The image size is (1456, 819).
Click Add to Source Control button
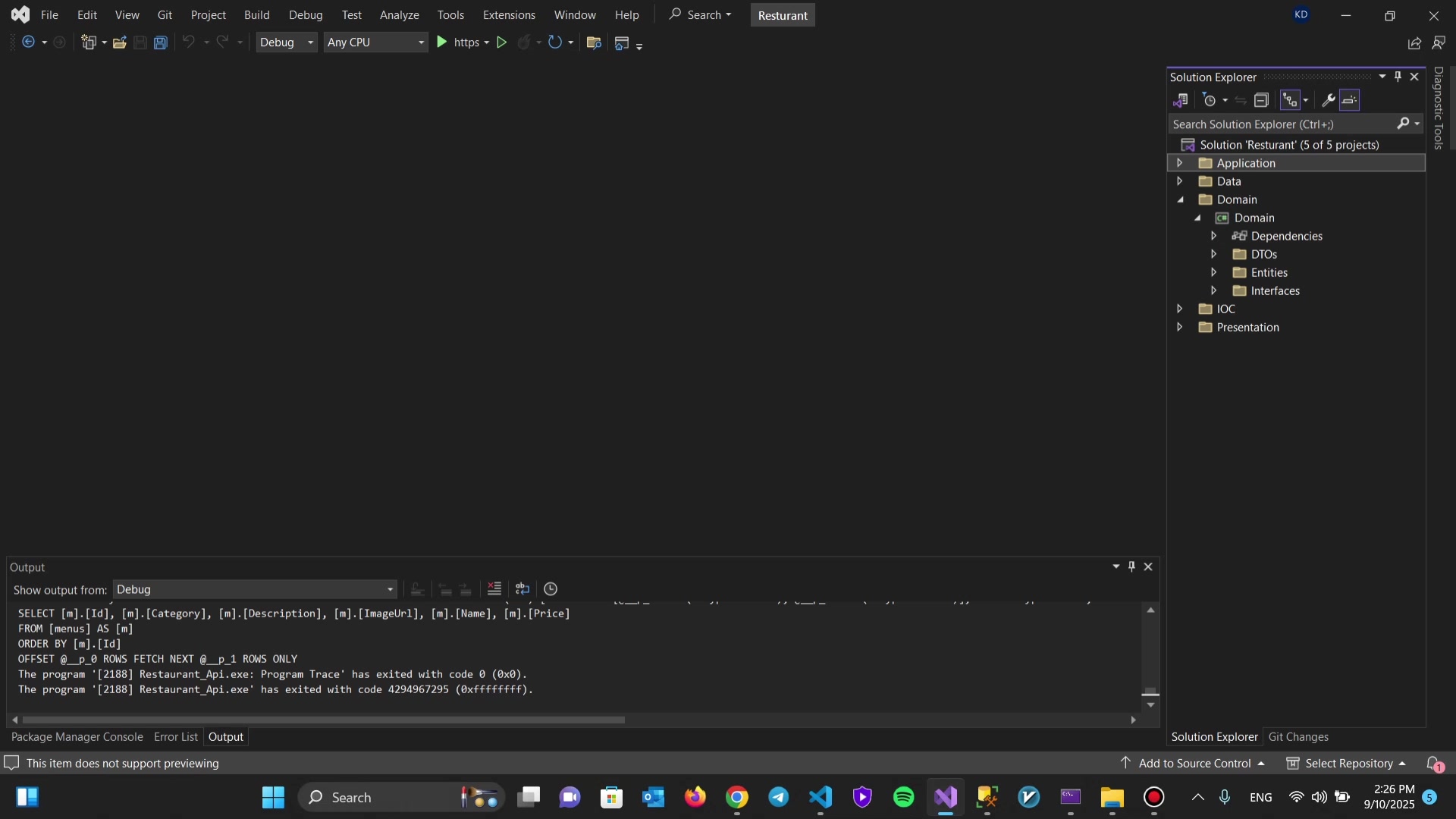1194,764
